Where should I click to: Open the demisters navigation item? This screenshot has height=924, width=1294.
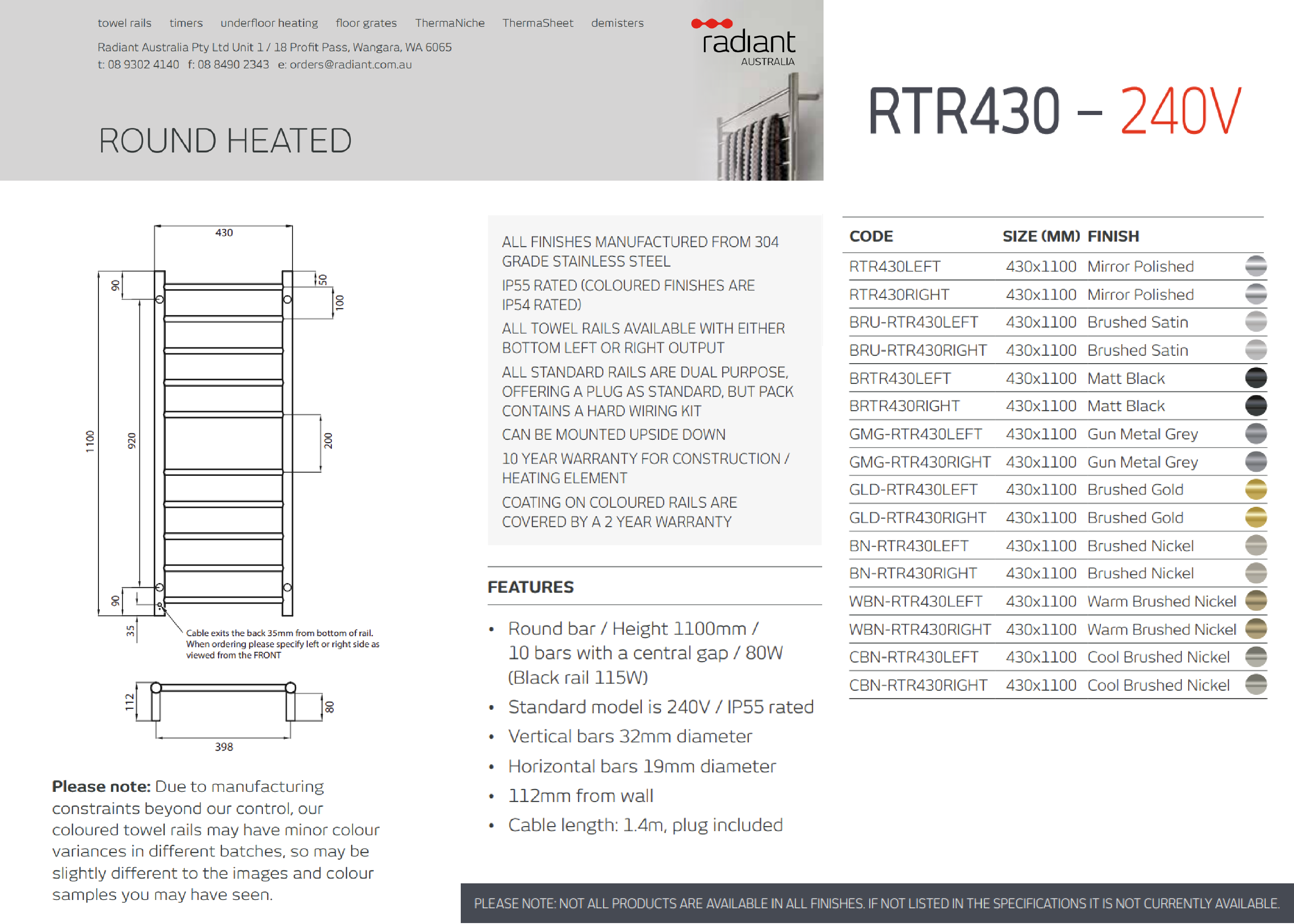pyautogui.click(x=617, y=23)
